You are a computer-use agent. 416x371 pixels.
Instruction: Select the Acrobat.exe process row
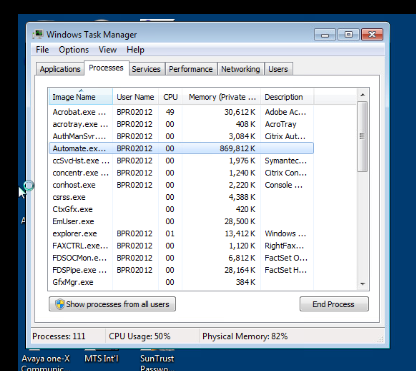[x=181, y=112]
